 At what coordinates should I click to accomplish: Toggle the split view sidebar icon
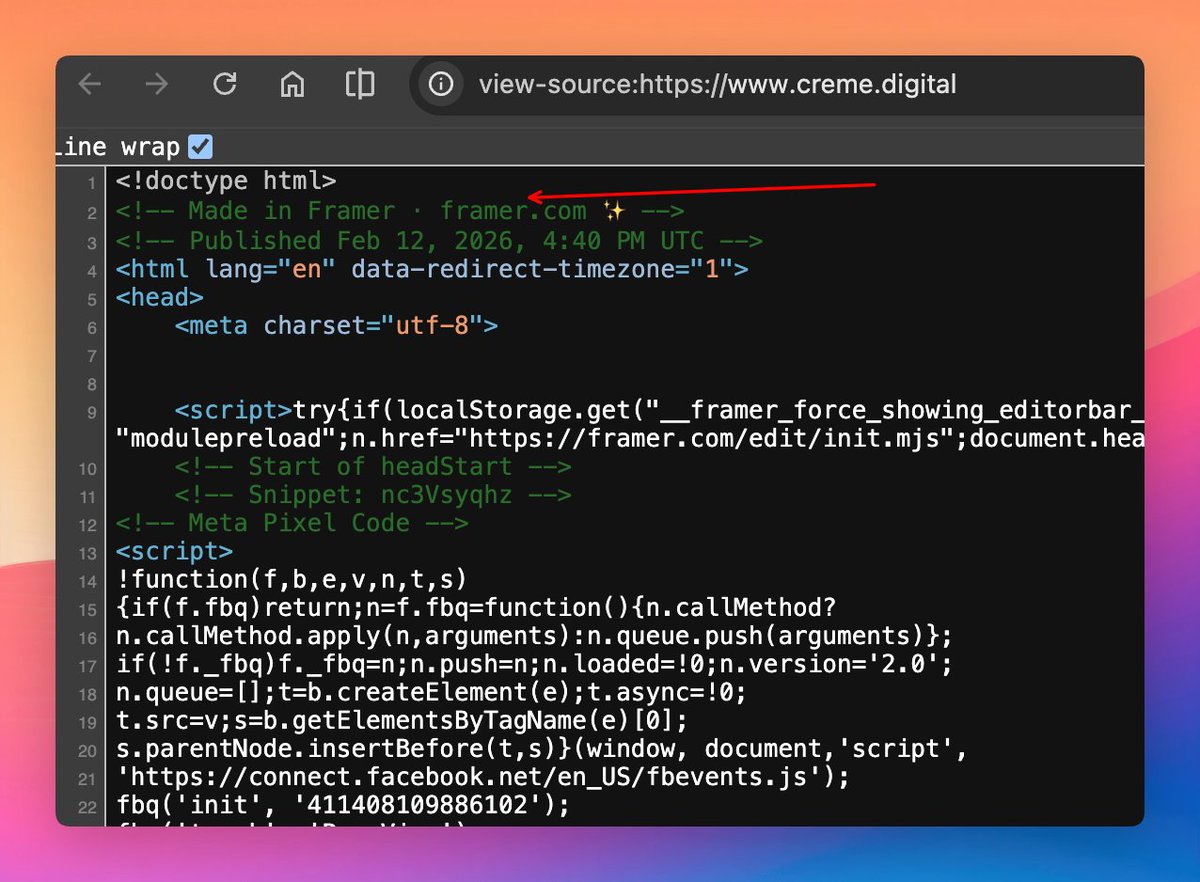[360, 84]
